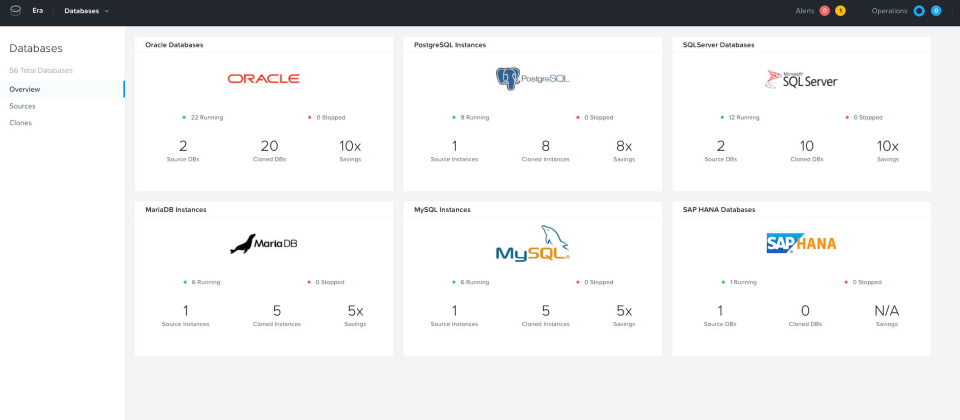Click Oracle 0 Stopped status

326,118
